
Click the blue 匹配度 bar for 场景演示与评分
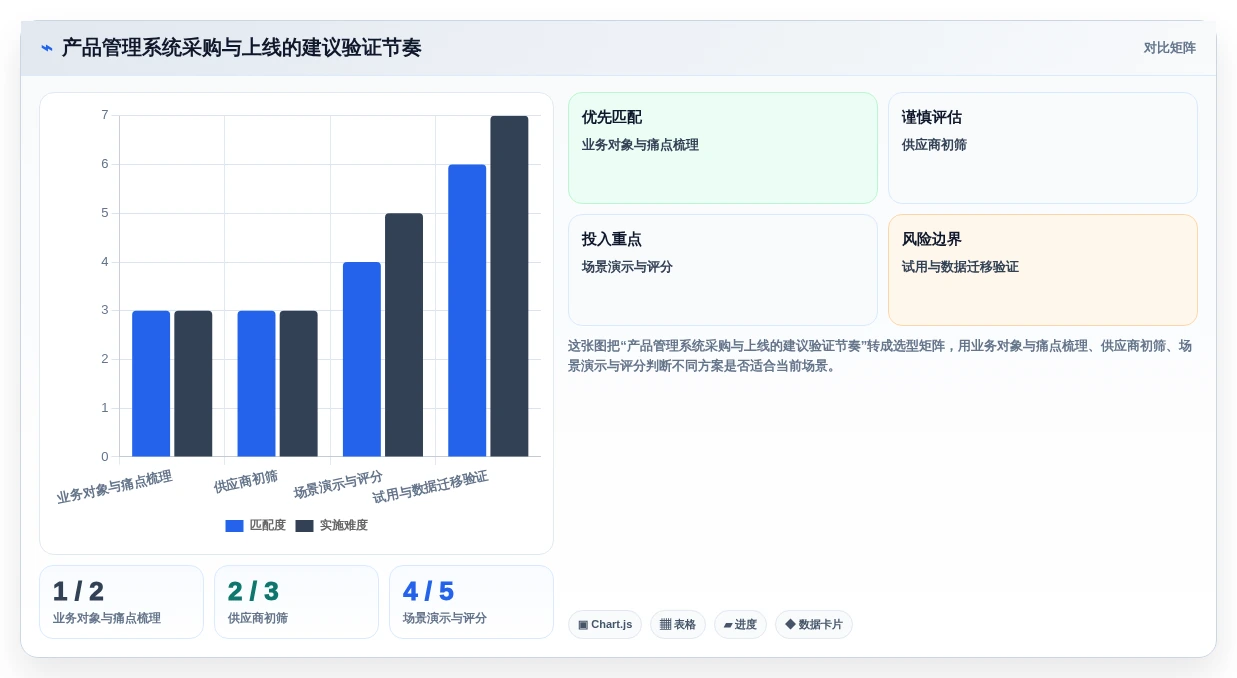click(362, 359)
